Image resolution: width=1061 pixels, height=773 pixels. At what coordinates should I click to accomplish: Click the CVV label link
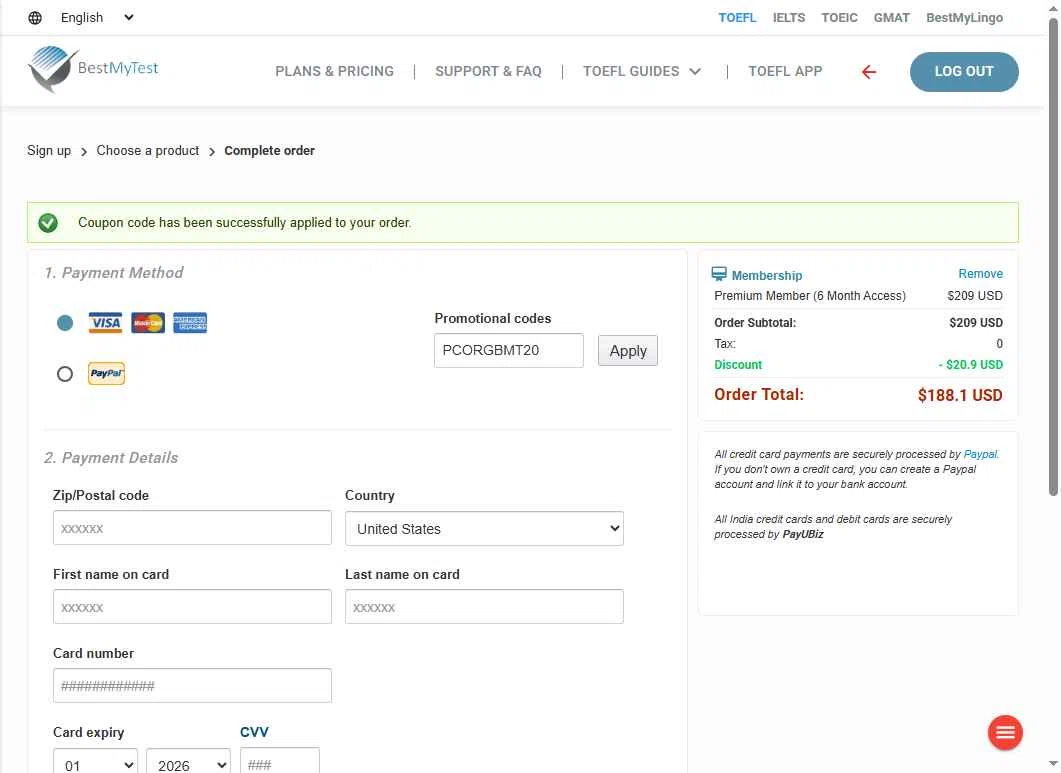pyautogui.click(x=254, y=732)
